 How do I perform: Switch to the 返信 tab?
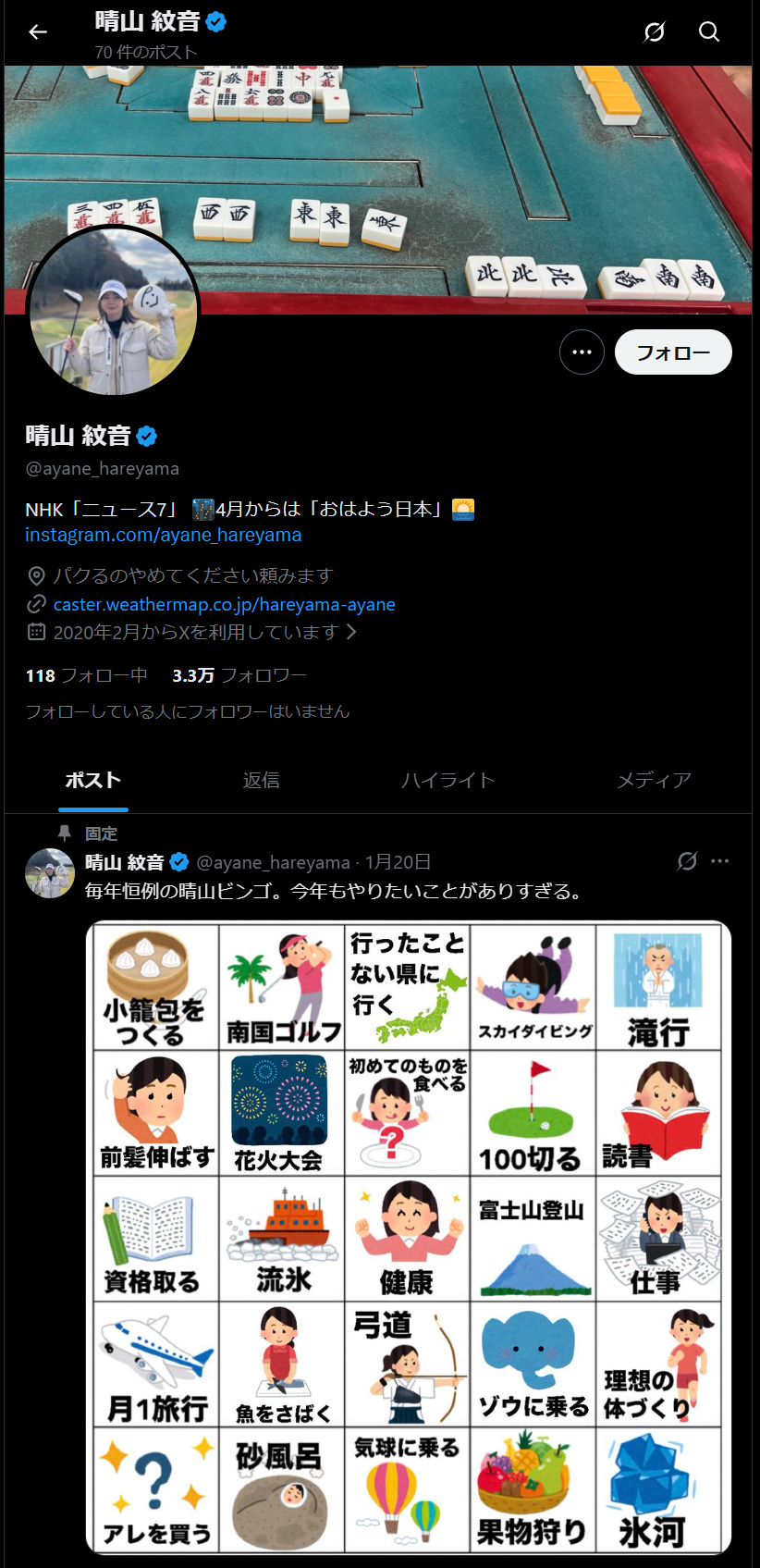262,780
